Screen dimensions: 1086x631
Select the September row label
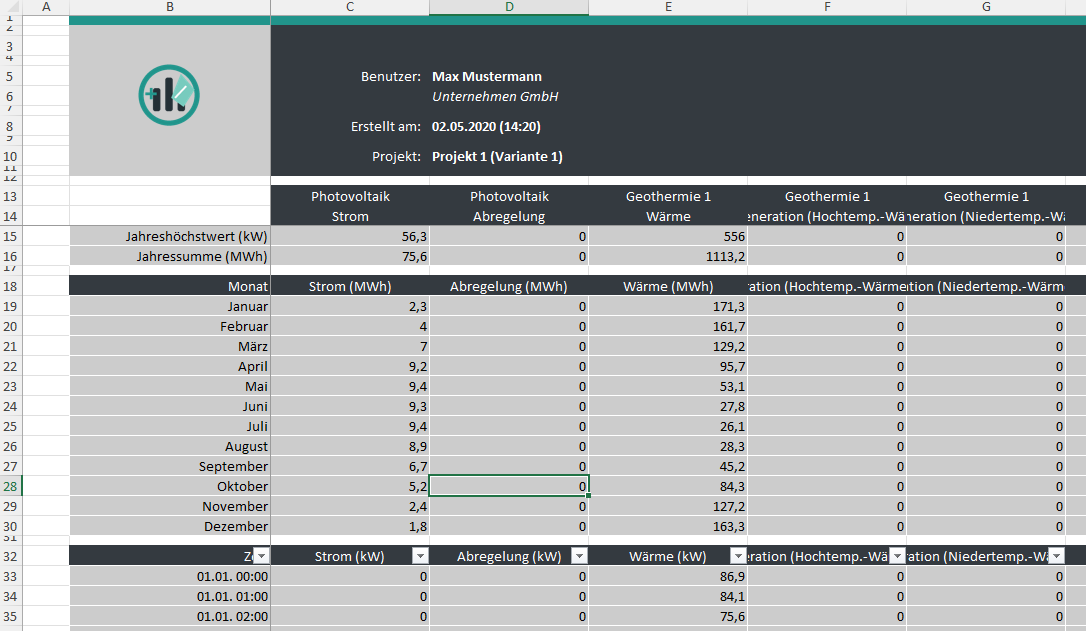(x=170, y=467)
